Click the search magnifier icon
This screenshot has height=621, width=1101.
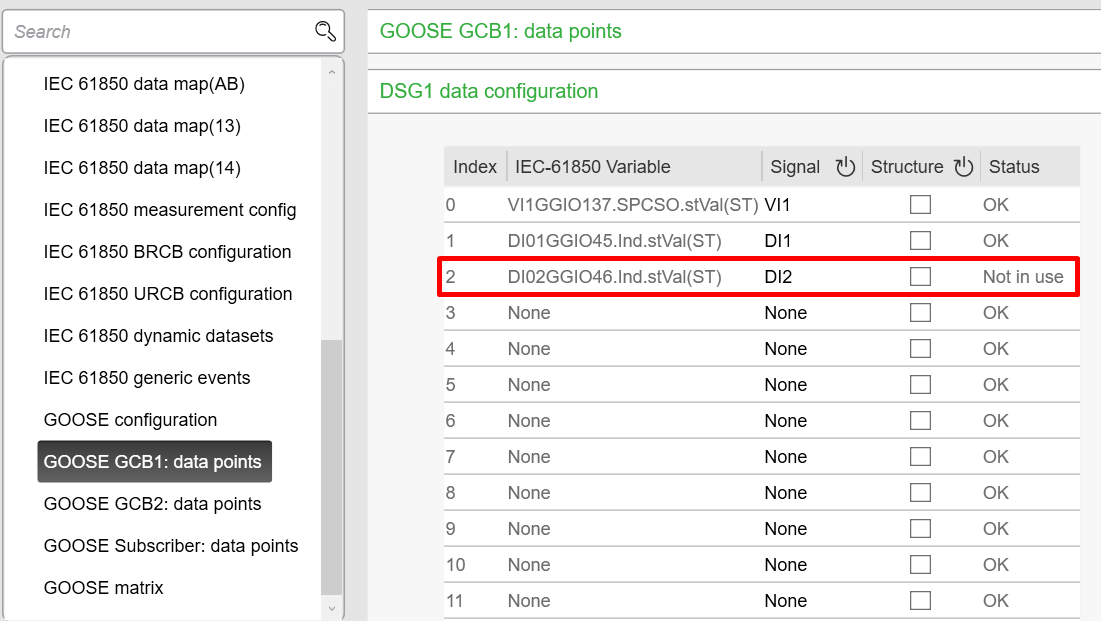pos(325,31)
